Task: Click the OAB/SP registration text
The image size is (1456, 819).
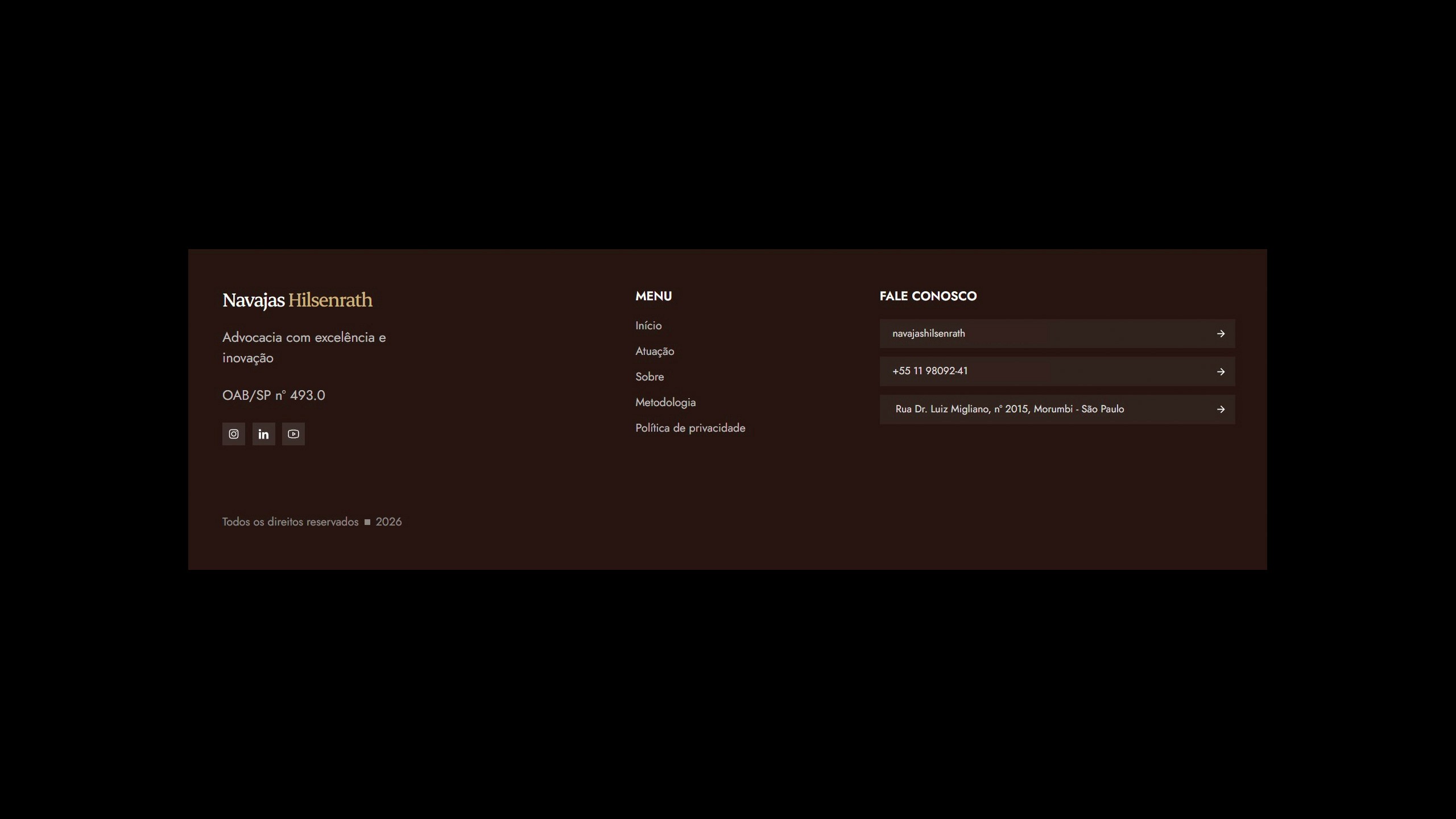Action: pyautogui.click(x=274, y=395)
